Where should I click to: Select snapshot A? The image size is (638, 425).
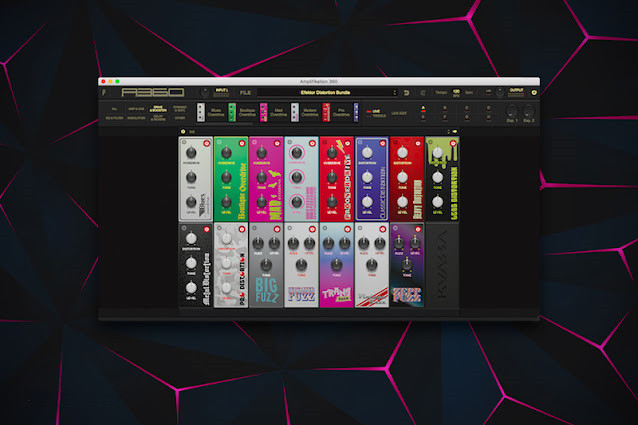[x=423, y=108]
